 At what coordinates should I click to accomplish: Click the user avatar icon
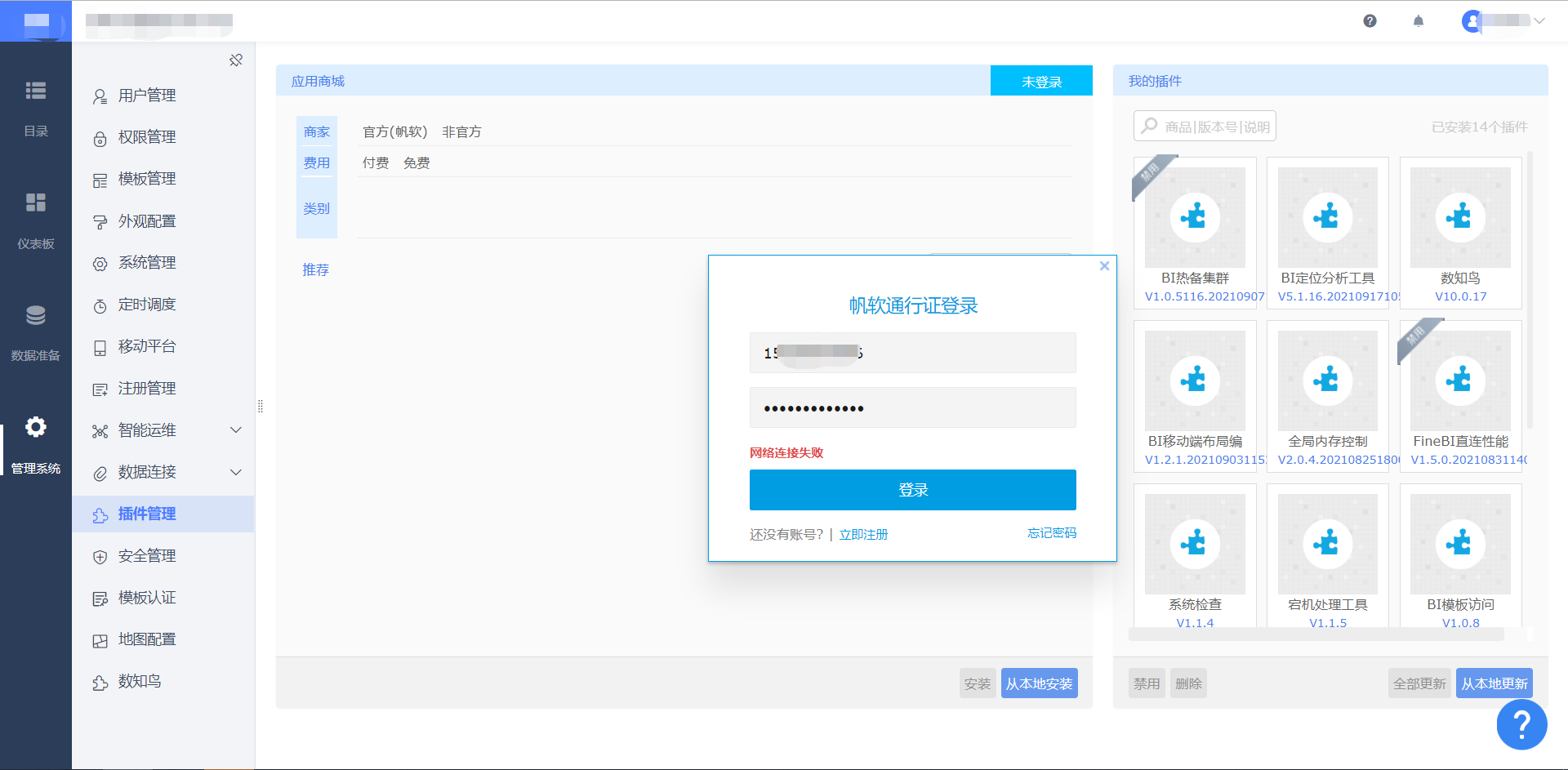pos(1472,21)
